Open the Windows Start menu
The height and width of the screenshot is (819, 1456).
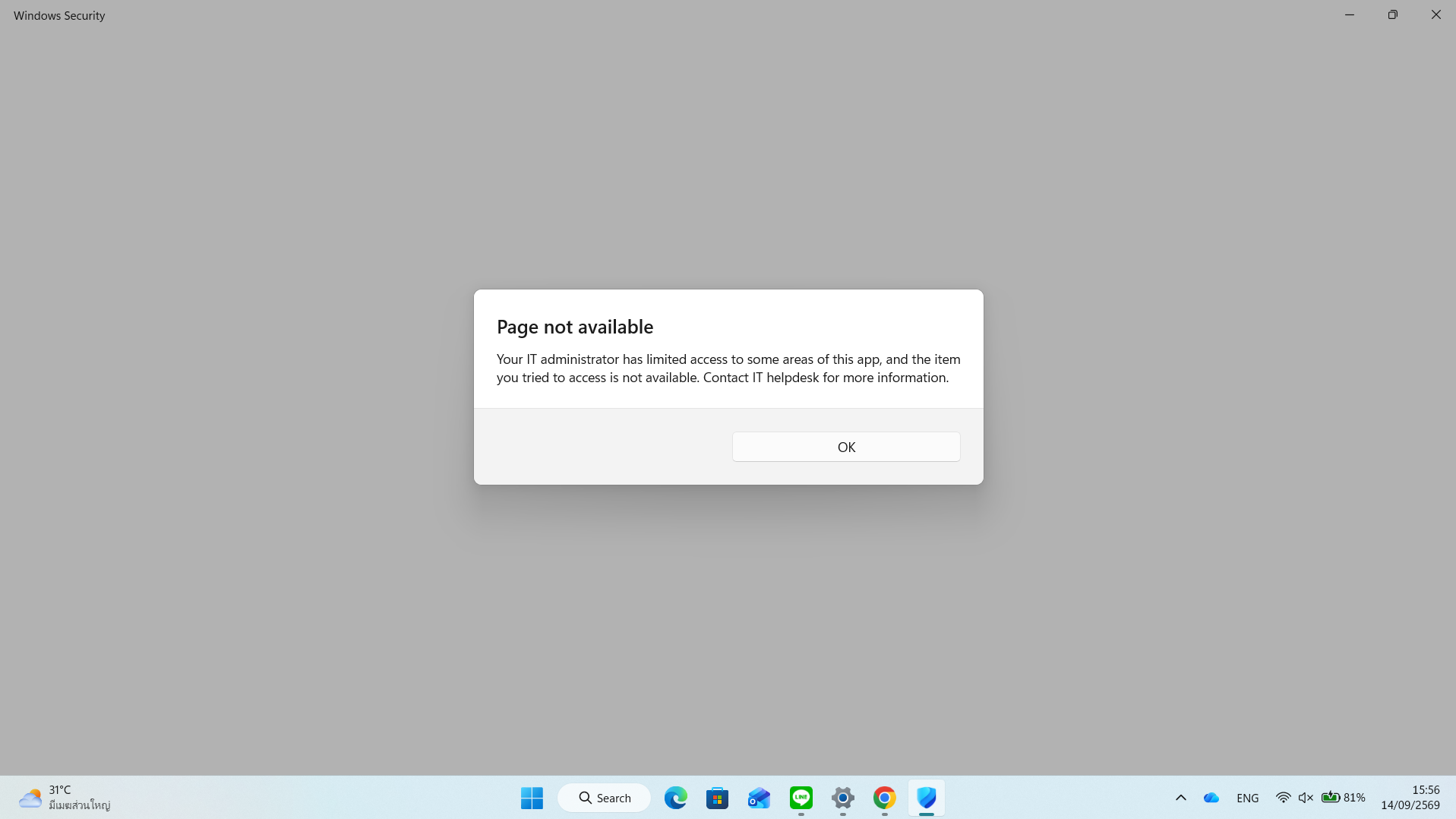[x=532, y=798]
